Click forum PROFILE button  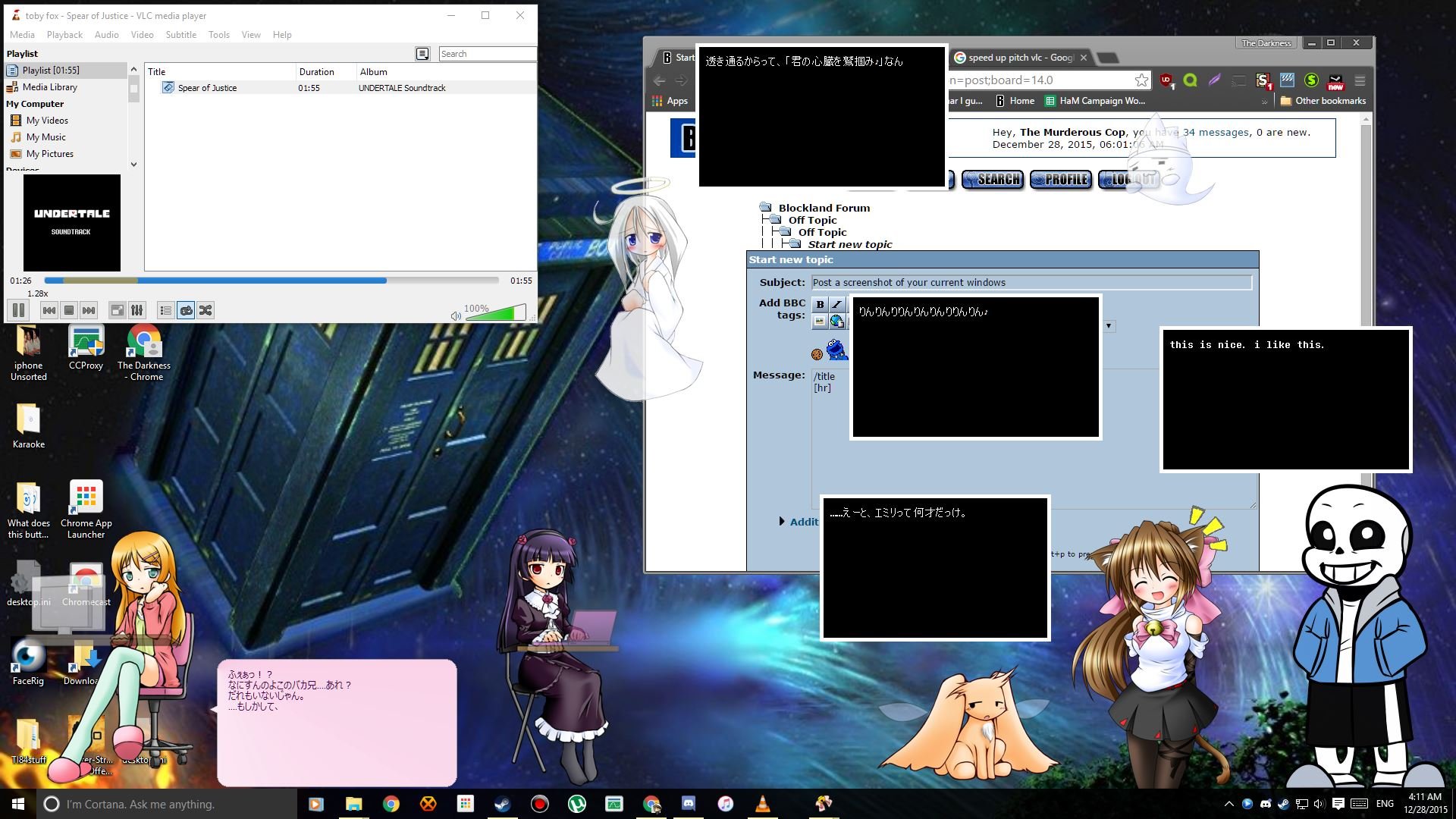click(x=1060, y=180)
